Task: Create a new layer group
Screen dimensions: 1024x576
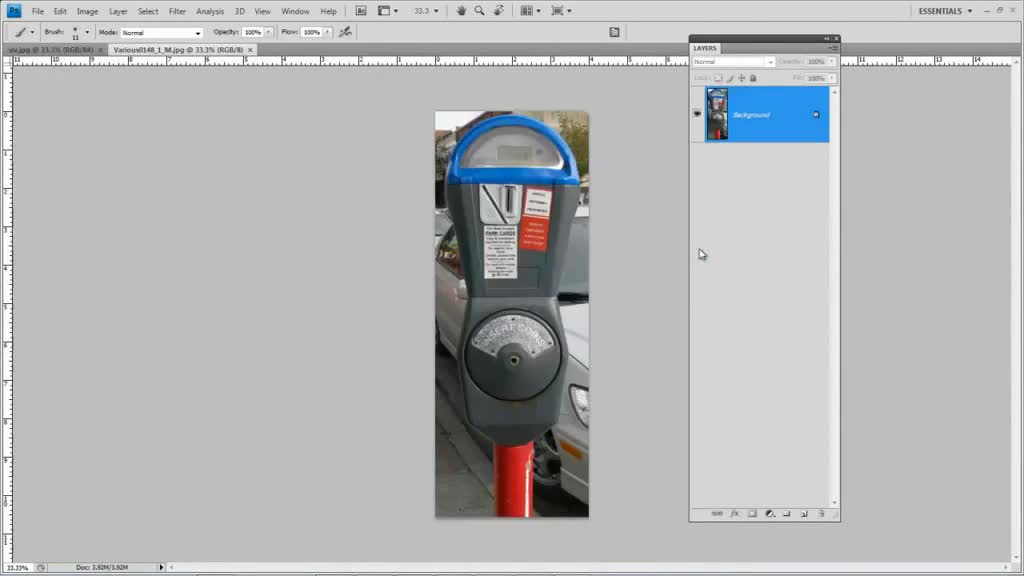Action: [787, 514]
